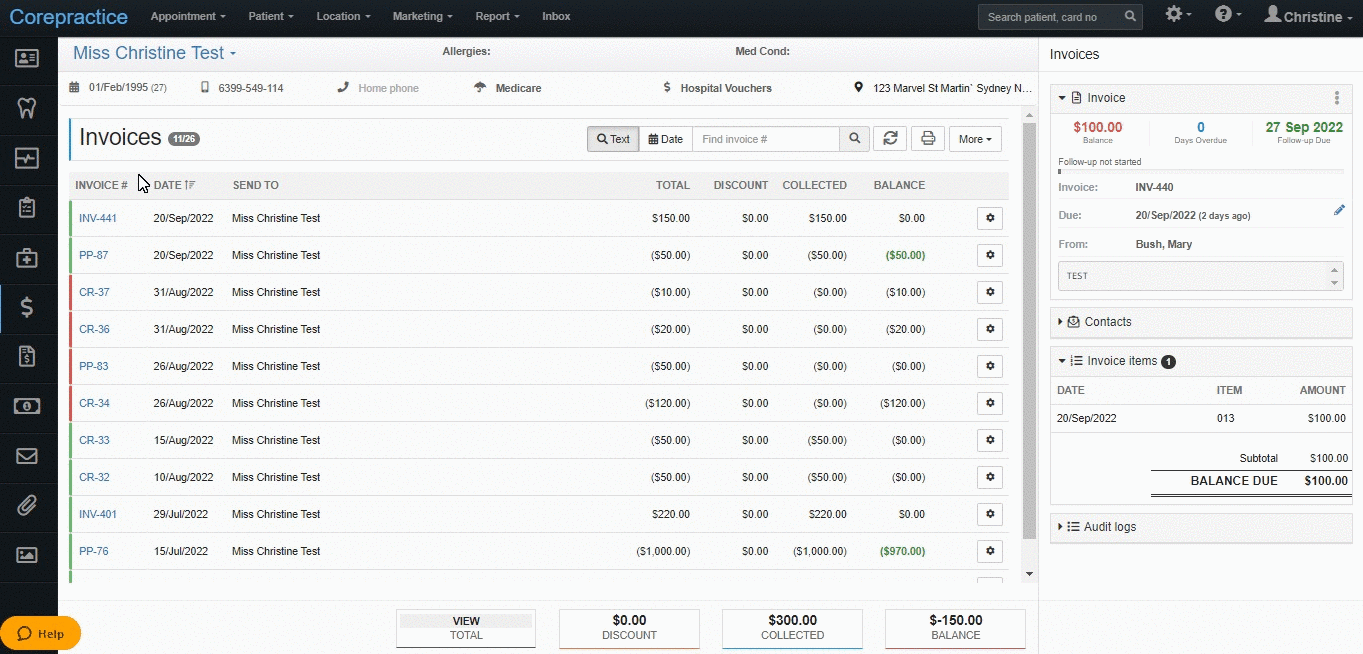Open the medical kit sidebar icon
Screen dimensions: 1363x654
coord(27,258)
